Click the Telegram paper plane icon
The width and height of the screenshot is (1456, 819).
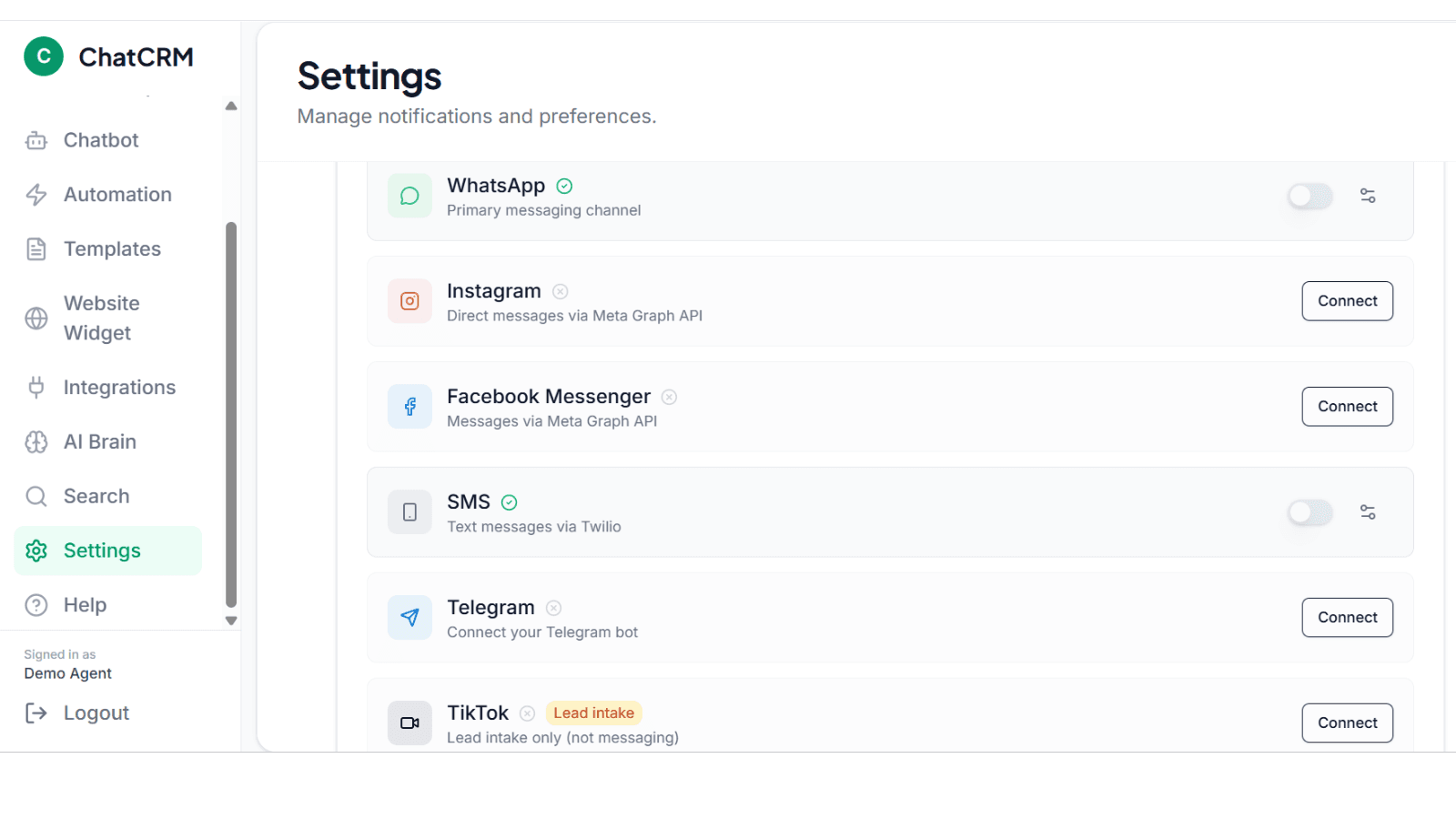409,617
